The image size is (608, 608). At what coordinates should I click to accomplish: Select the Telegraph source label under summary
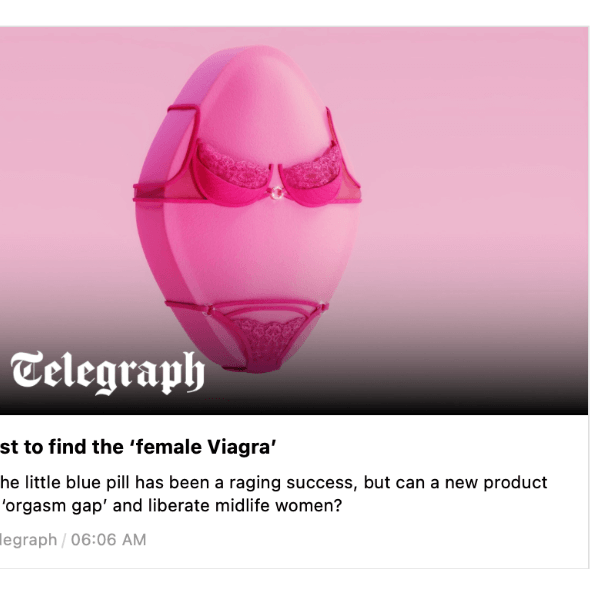tap(28, 540)
